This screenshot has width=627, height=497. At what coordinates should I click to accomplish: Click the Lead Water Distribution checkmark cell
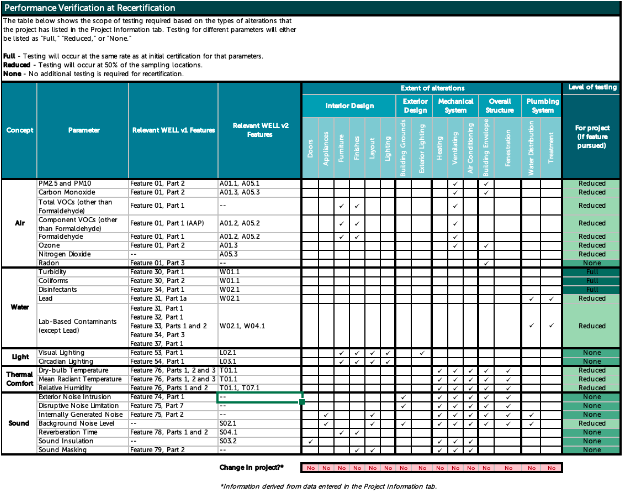coord(531,299)
